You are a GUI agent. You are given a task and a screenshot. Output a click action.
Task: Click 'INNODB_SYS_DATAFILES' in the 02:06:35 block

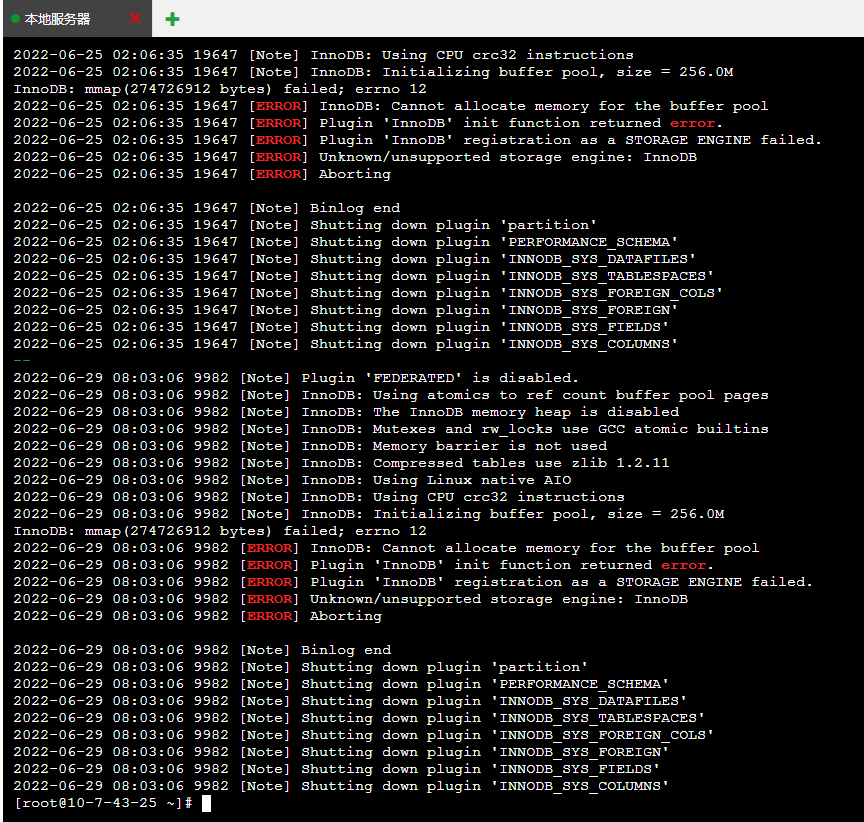[598, 259]
